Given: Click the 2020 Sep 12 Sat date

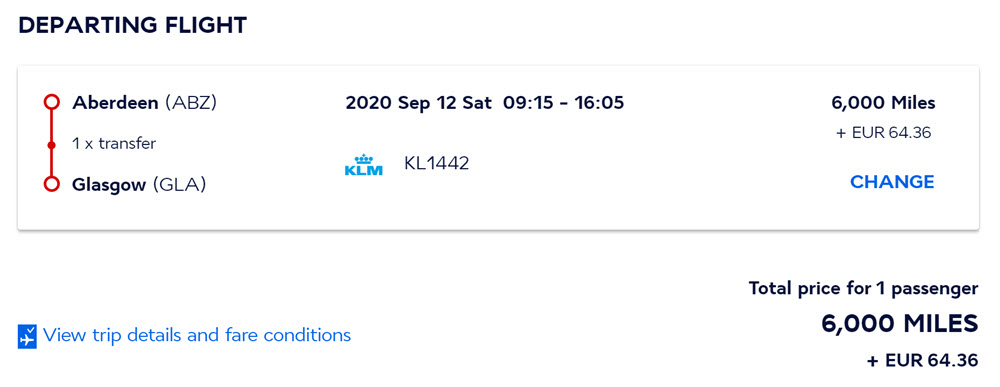Looking at the screenshot, I should point(418,103).
